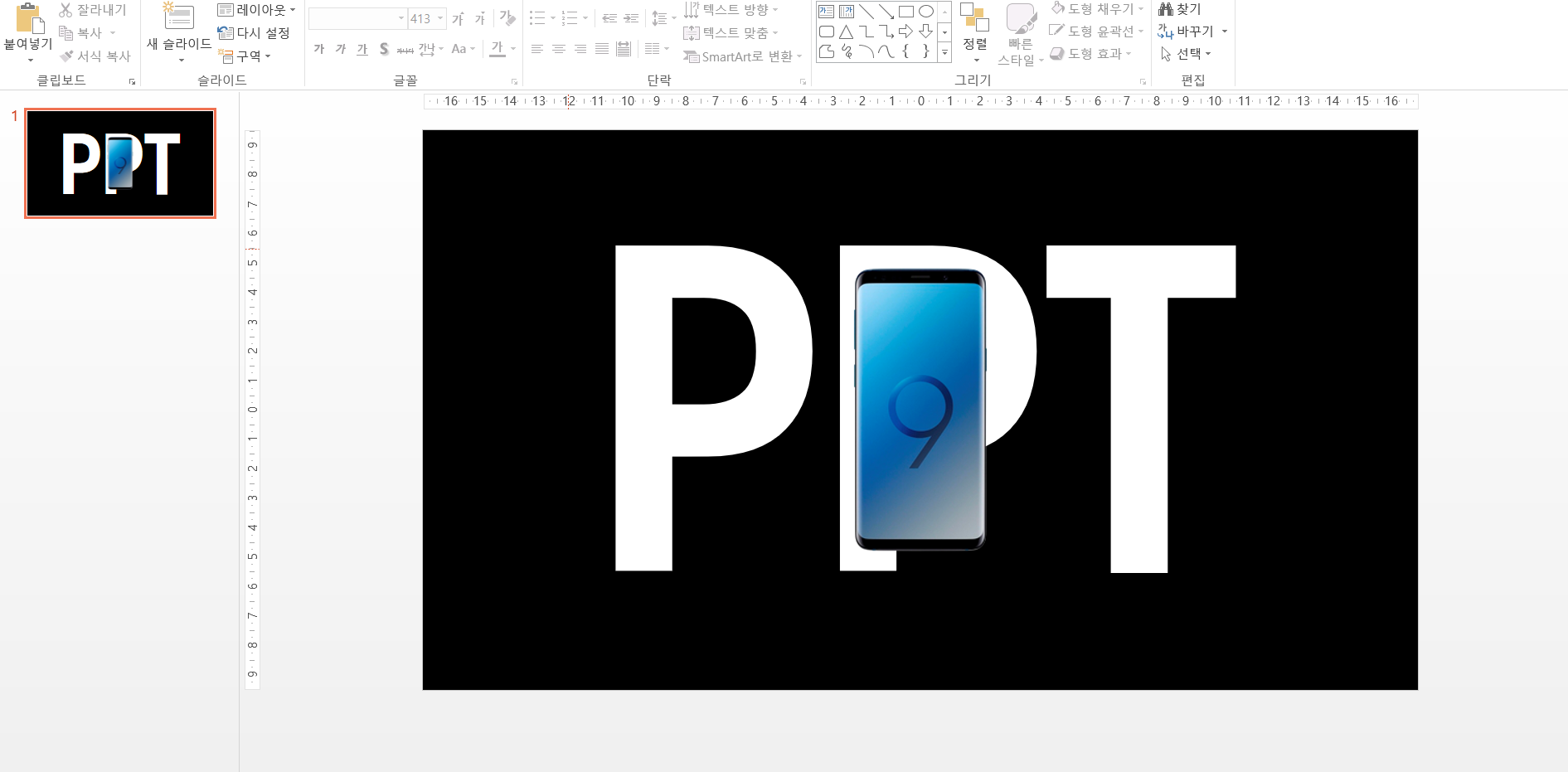Select the rounded rectangle shape
The width and height of the screenshot is (1568, 772).
827,32
